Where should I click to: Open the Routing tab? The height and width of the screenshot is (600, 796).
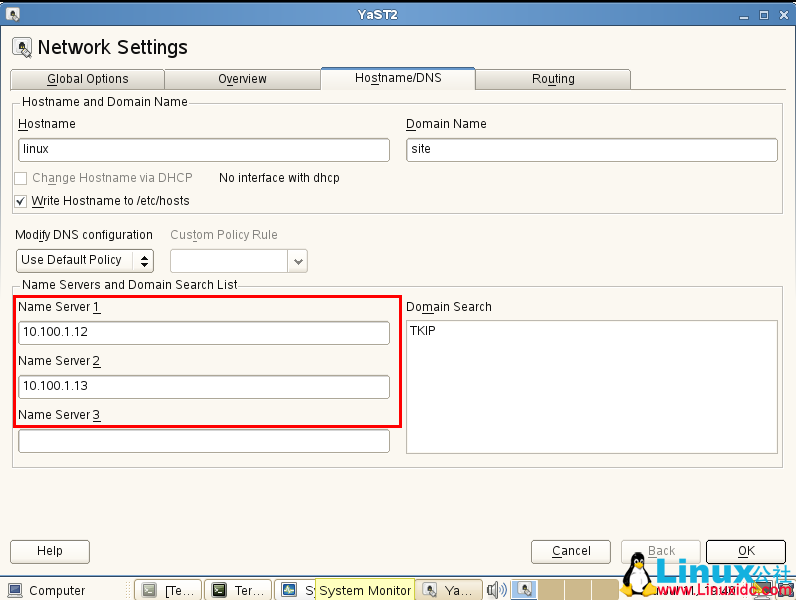point(553,79)
